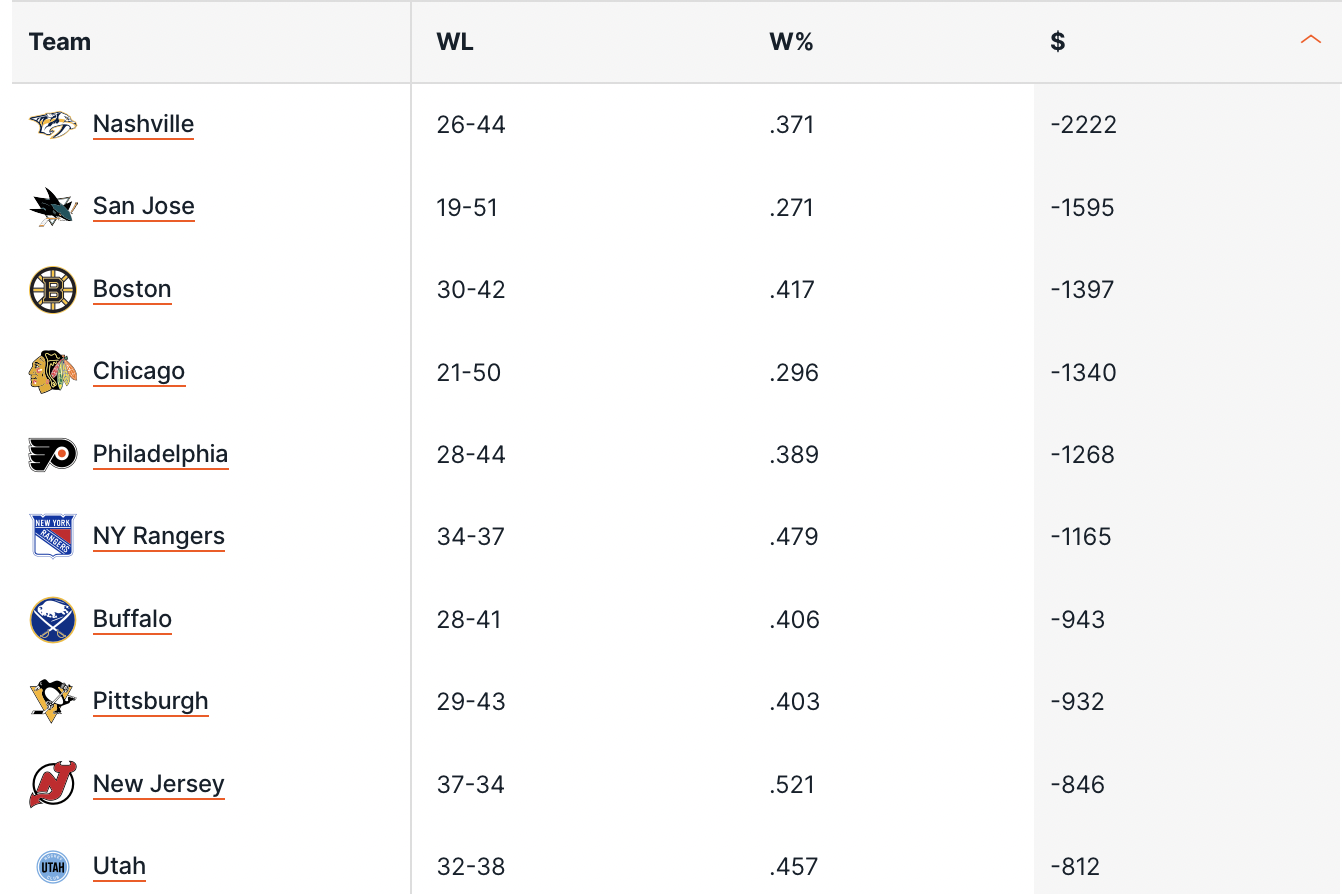
Task: Click the NY Rangers shield logo
Action: pyautogui.click(x=53, y=536)
